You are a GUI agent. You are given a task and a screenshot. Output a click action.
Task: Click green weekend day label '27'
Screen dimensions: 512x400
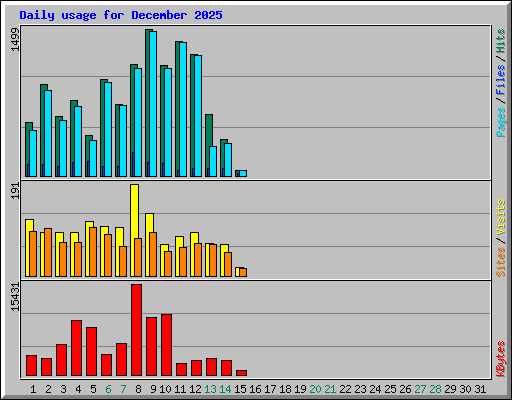coord(420,389)
